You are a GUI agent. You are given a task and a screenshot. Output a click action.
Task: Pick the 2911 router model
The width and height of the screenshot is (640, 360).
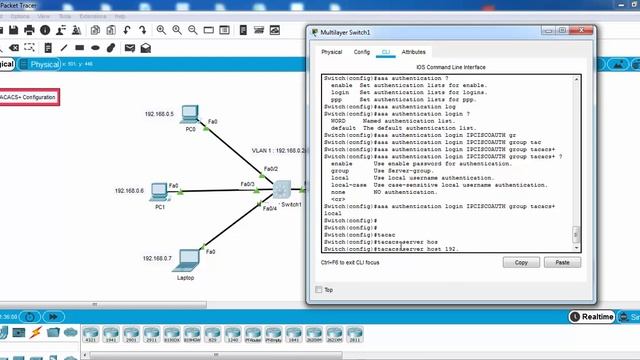(151, 334)
